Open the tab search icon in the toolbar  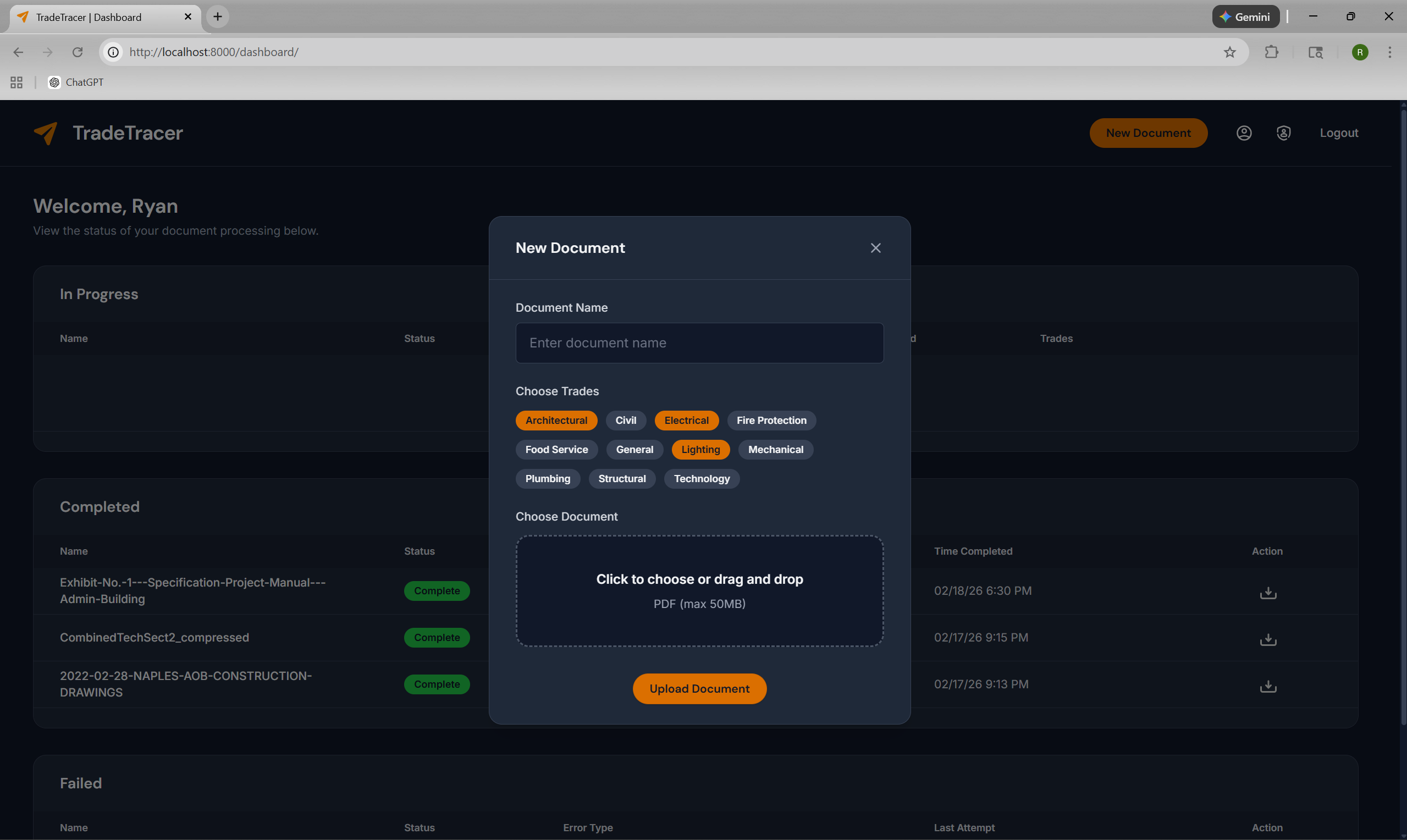click(x=1315, y=52)
